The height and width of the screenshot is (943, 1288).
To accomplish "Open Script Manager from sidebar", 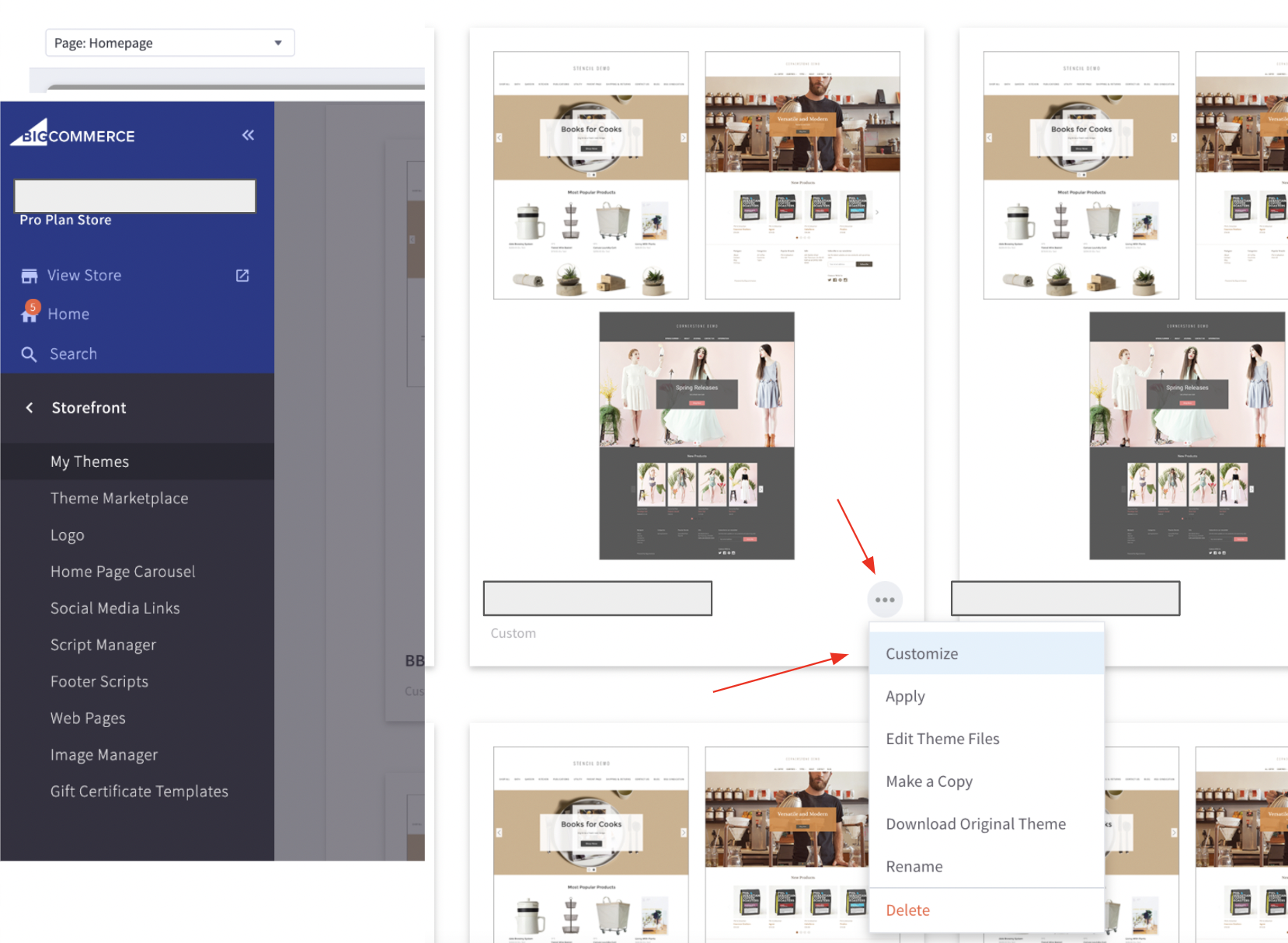I will 103,645.
